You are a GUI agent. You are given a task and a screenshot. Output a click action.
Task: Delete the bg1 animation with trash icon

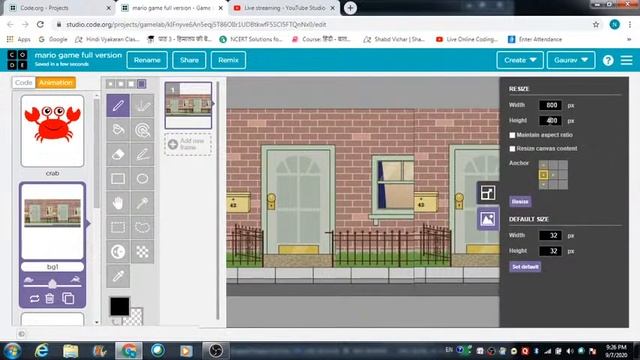(50, 298)
